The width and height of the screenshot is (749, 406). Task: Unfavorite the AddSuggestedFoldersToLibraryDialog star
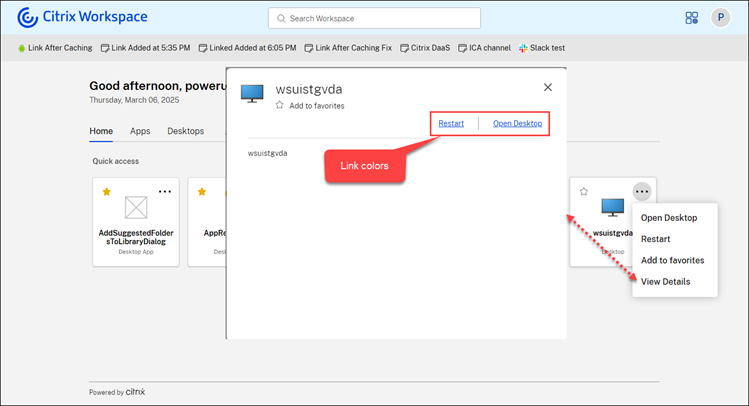pos(107,192)
